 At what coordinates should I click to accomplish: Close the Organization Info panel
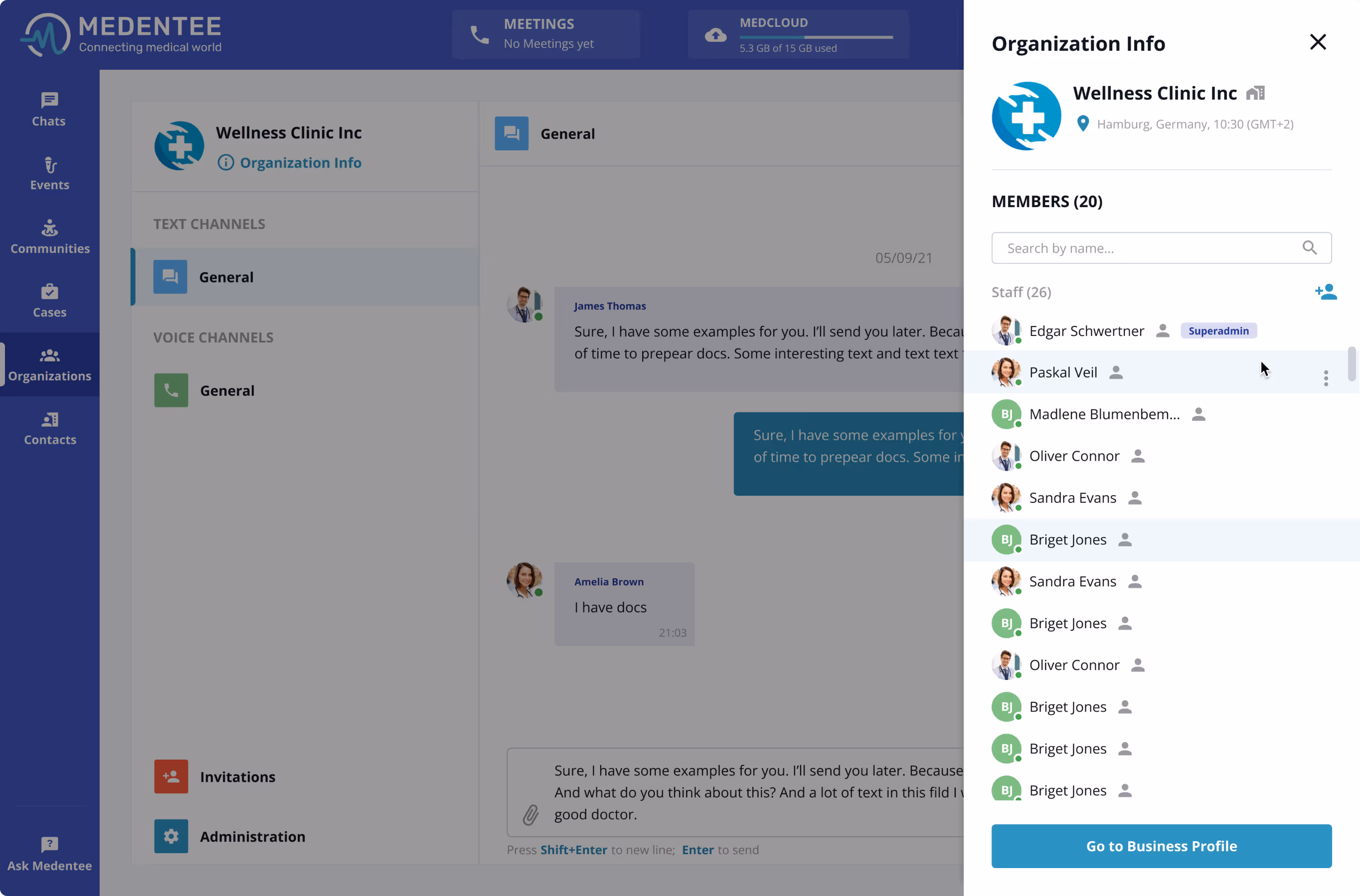pos(1317,42)
